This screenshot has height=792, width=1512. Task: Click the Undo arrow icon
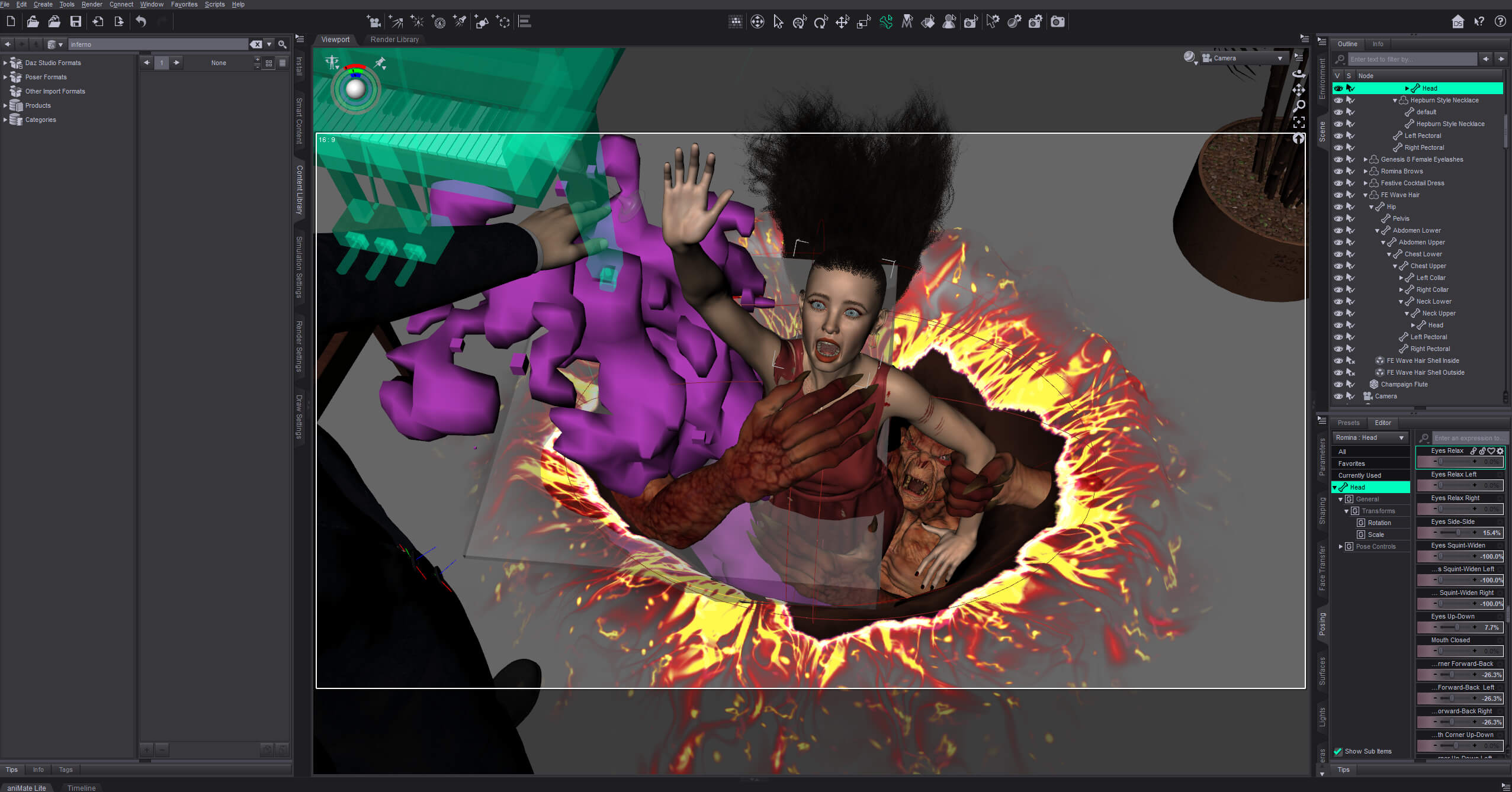click(x=141, y=22)
